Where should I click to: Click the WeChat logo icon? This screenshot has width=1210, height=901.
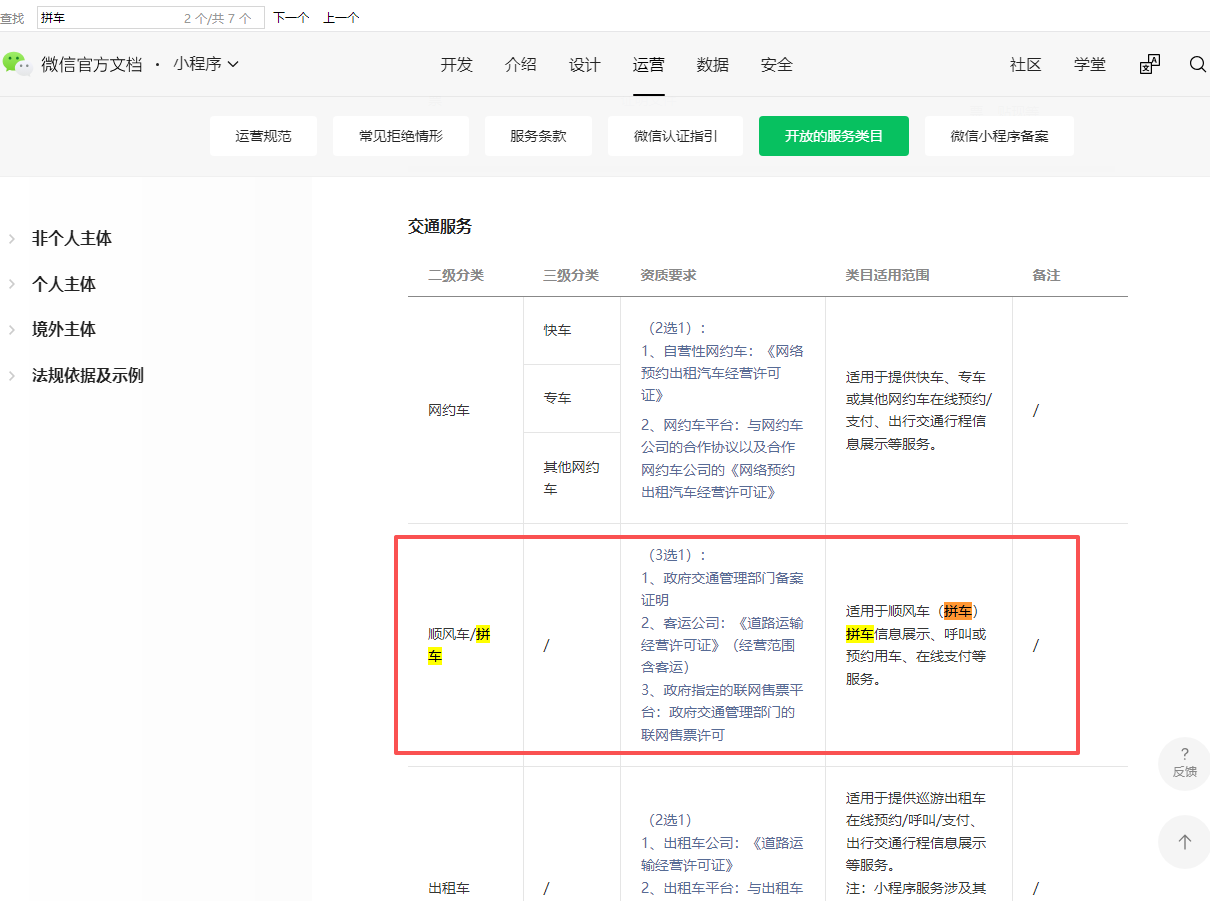coord(18,64)
